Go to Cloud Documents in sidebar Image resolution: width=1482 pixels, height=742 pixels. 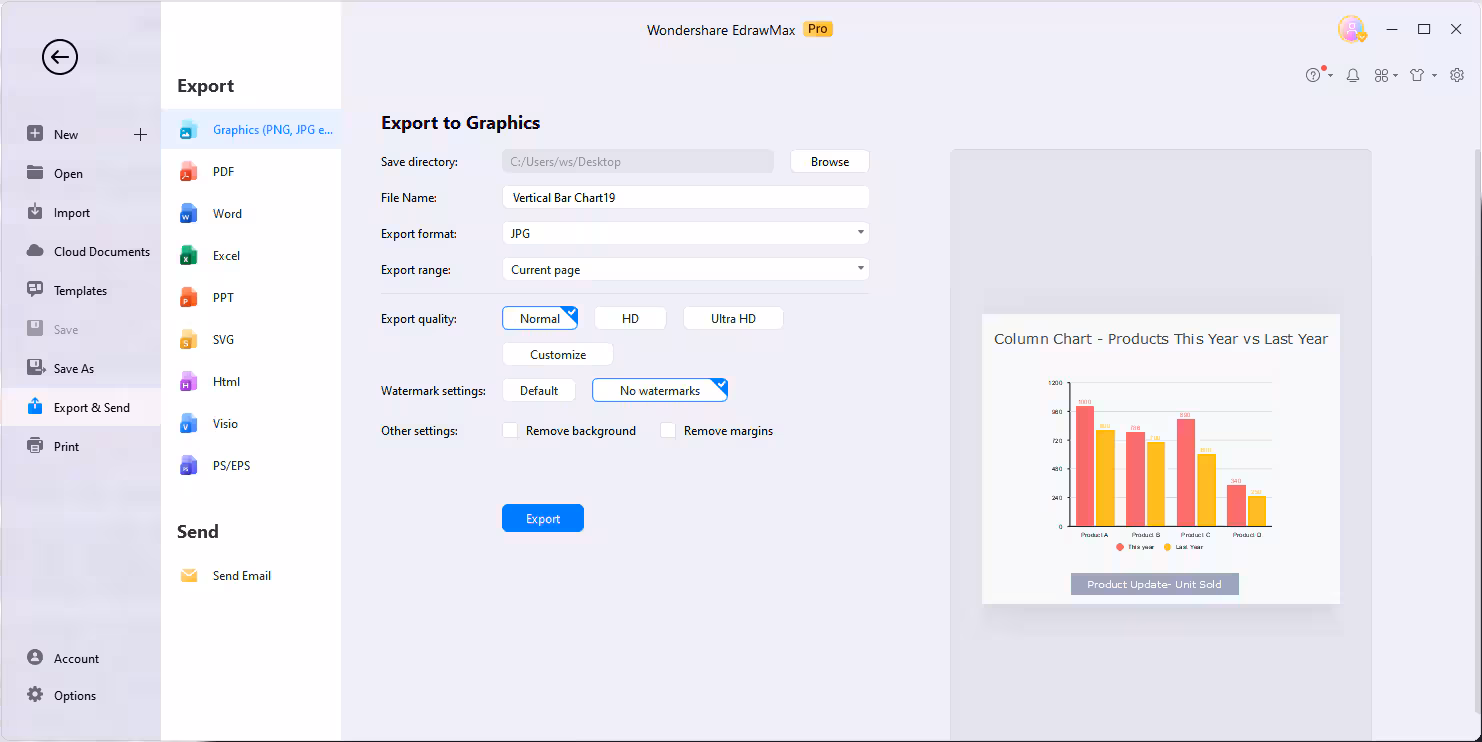pyautogui.click(x=101, y=252)
